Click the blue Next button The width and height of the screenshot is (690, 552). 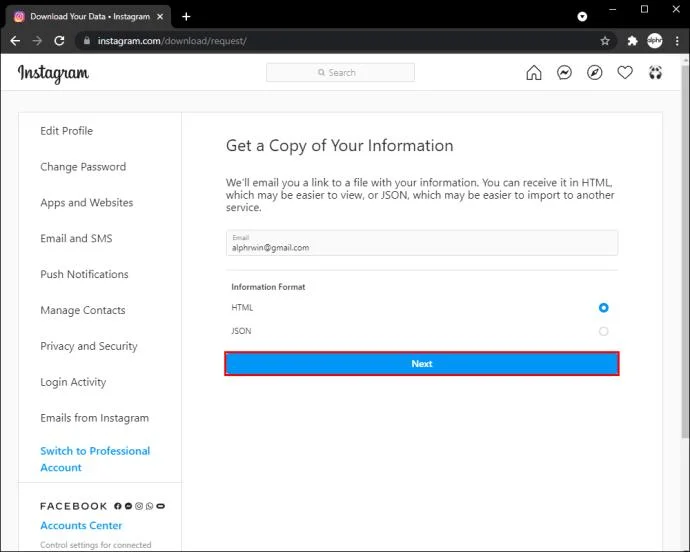click(422, 364)
